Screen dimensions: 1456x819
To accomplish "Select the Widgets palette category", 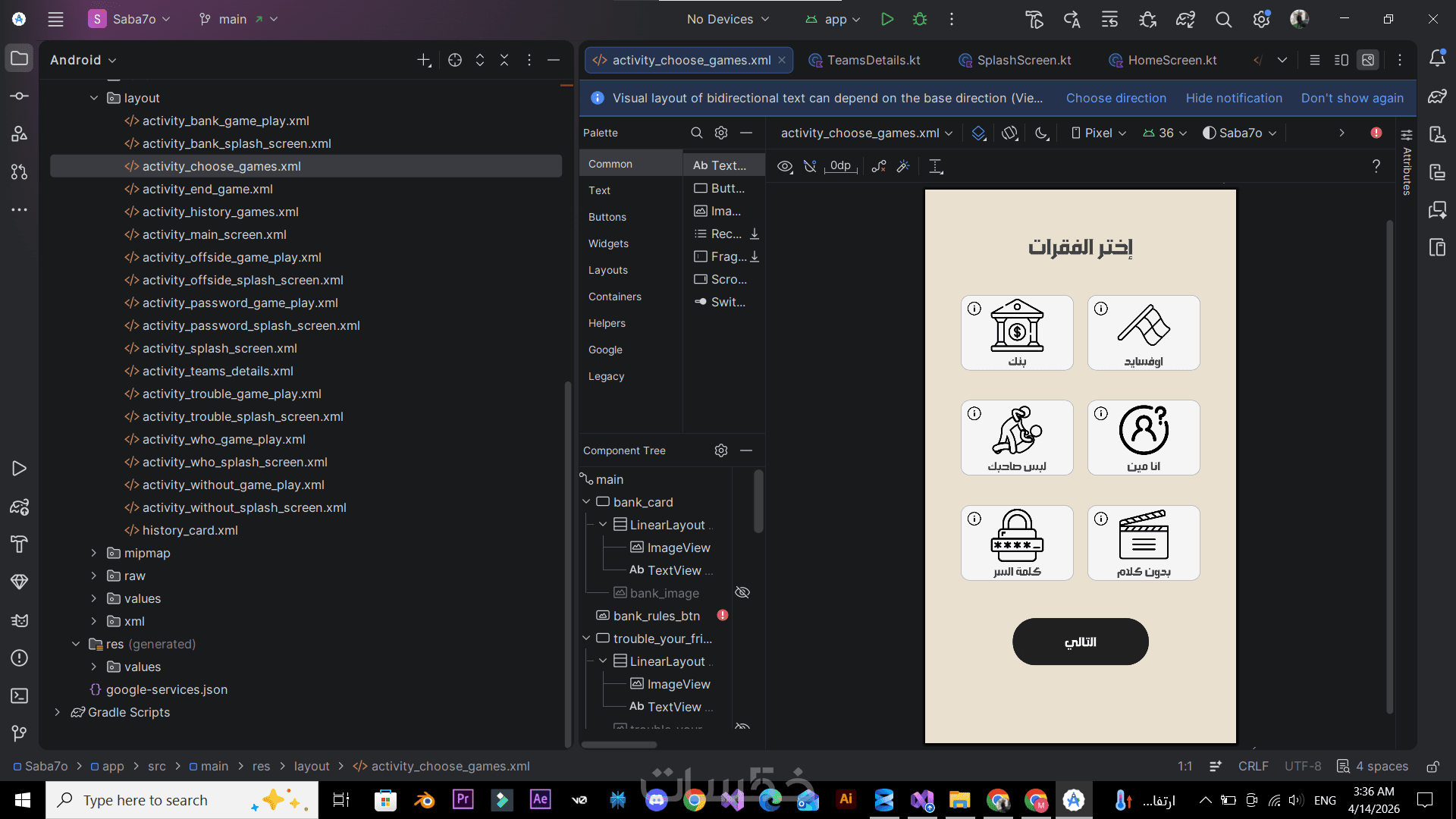I will pos(608,243).
